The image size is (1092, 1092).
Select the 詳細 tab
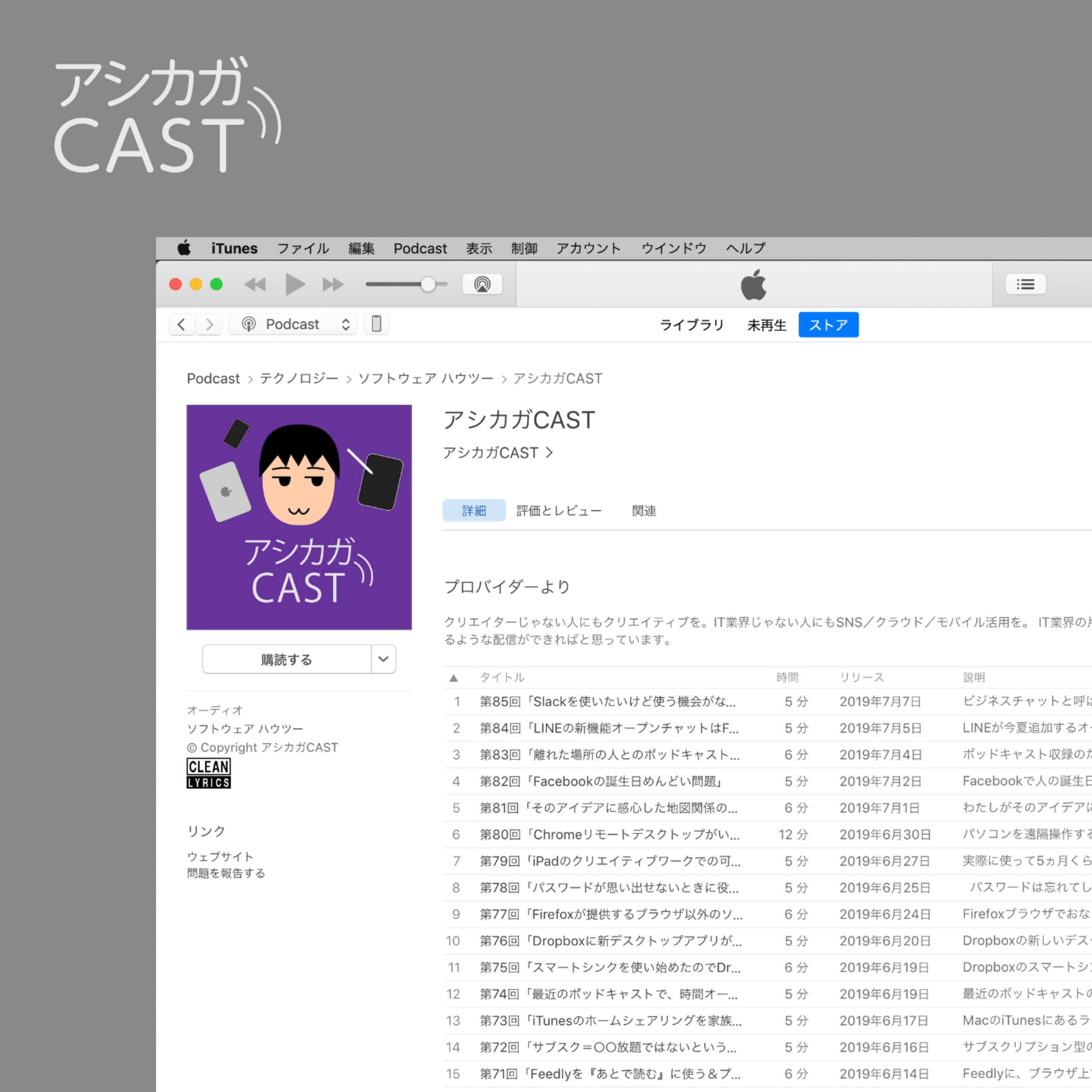coord(474,510)
